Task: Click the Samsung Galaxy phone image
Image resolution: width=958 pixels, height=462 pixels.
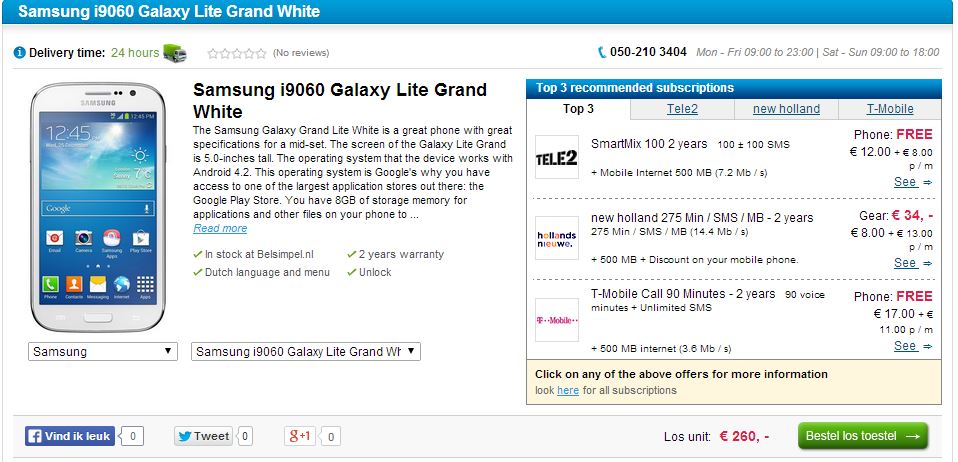Action: click(x=98, y=207)
